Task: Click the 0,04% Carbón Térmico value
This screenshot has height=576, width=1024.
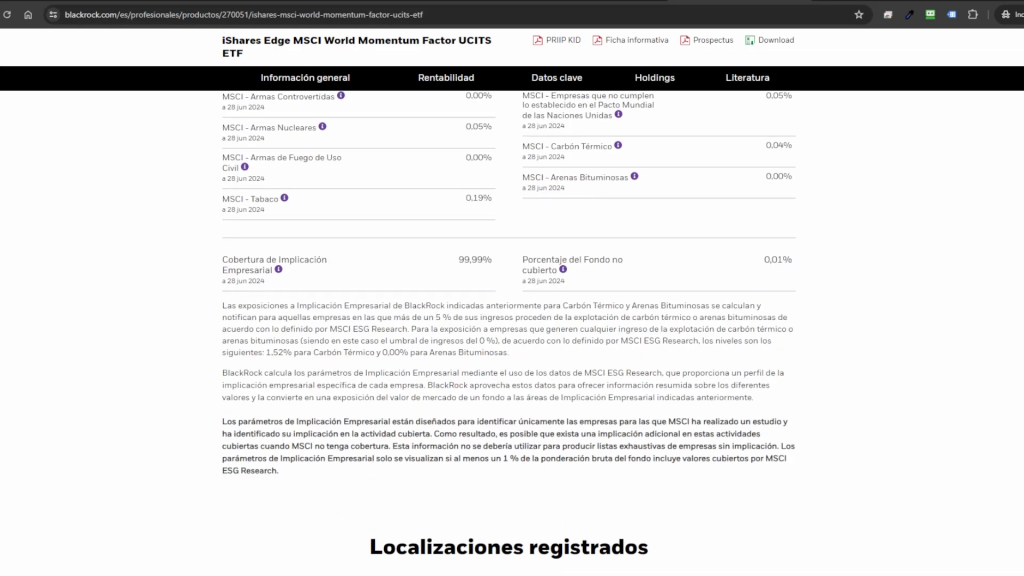Action: (778, 146)
